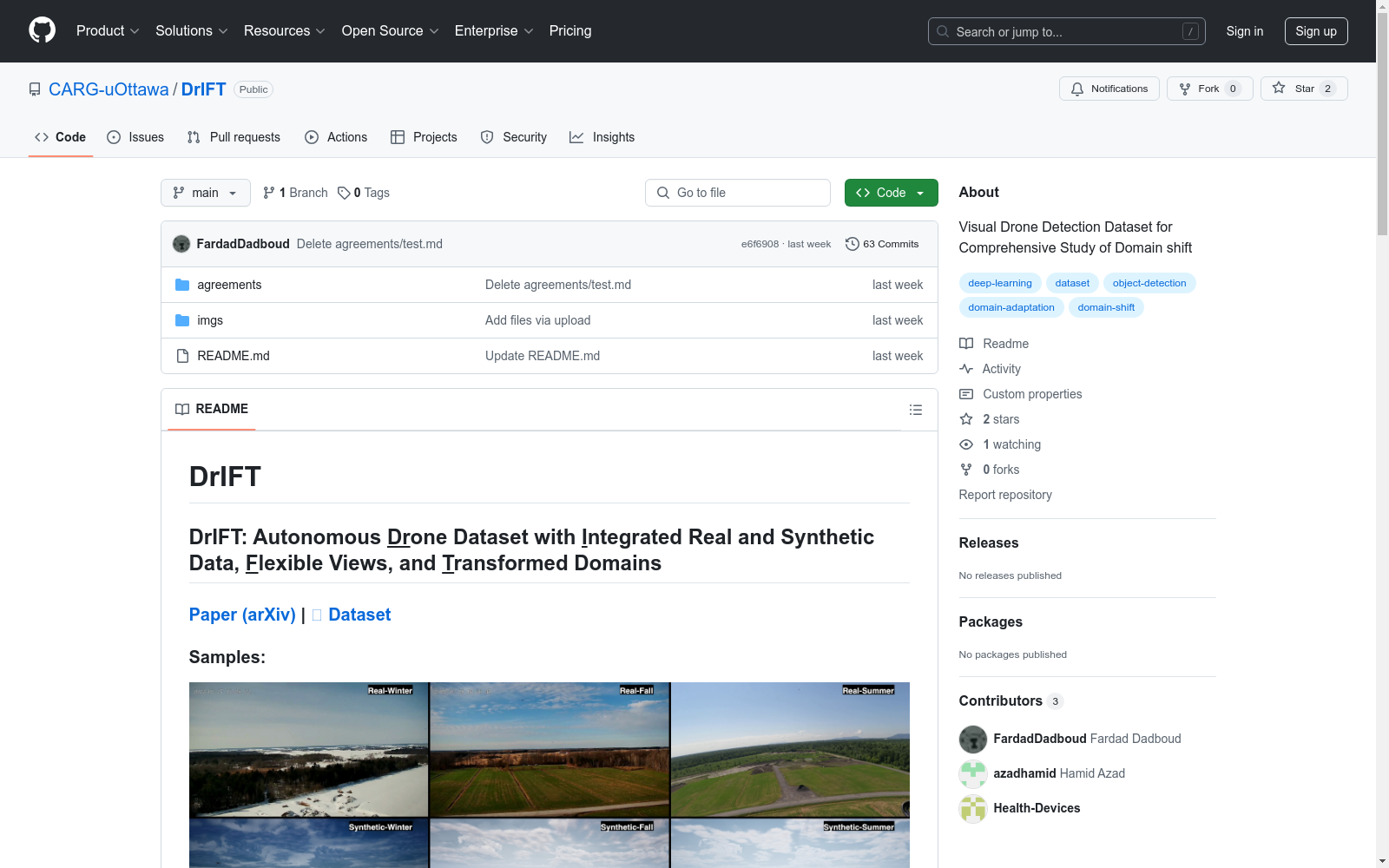Screen dimensions: 1389x868
Task: Open the Releases heading link
Action: pyautogui.click(x=989, y=543)
